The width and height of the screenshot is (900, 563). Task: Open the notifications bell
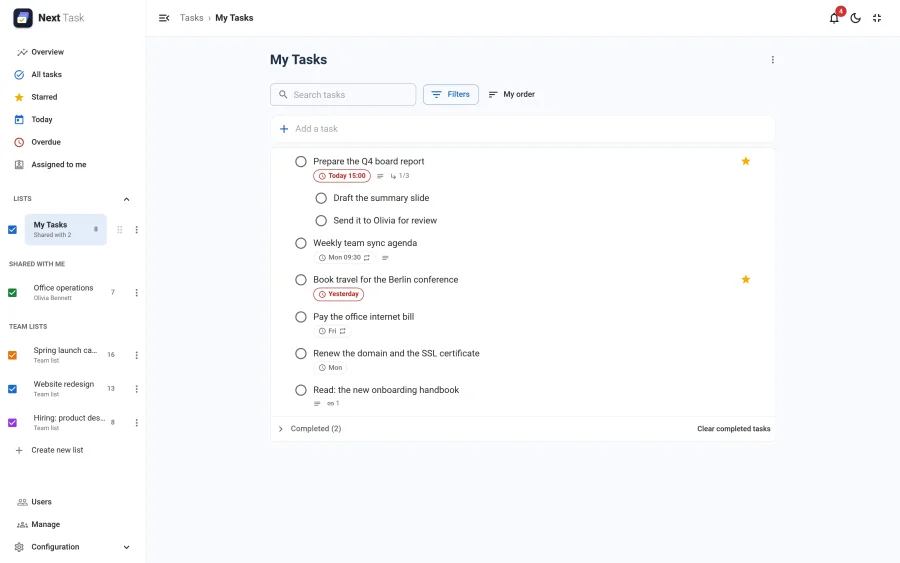(834, 18)
